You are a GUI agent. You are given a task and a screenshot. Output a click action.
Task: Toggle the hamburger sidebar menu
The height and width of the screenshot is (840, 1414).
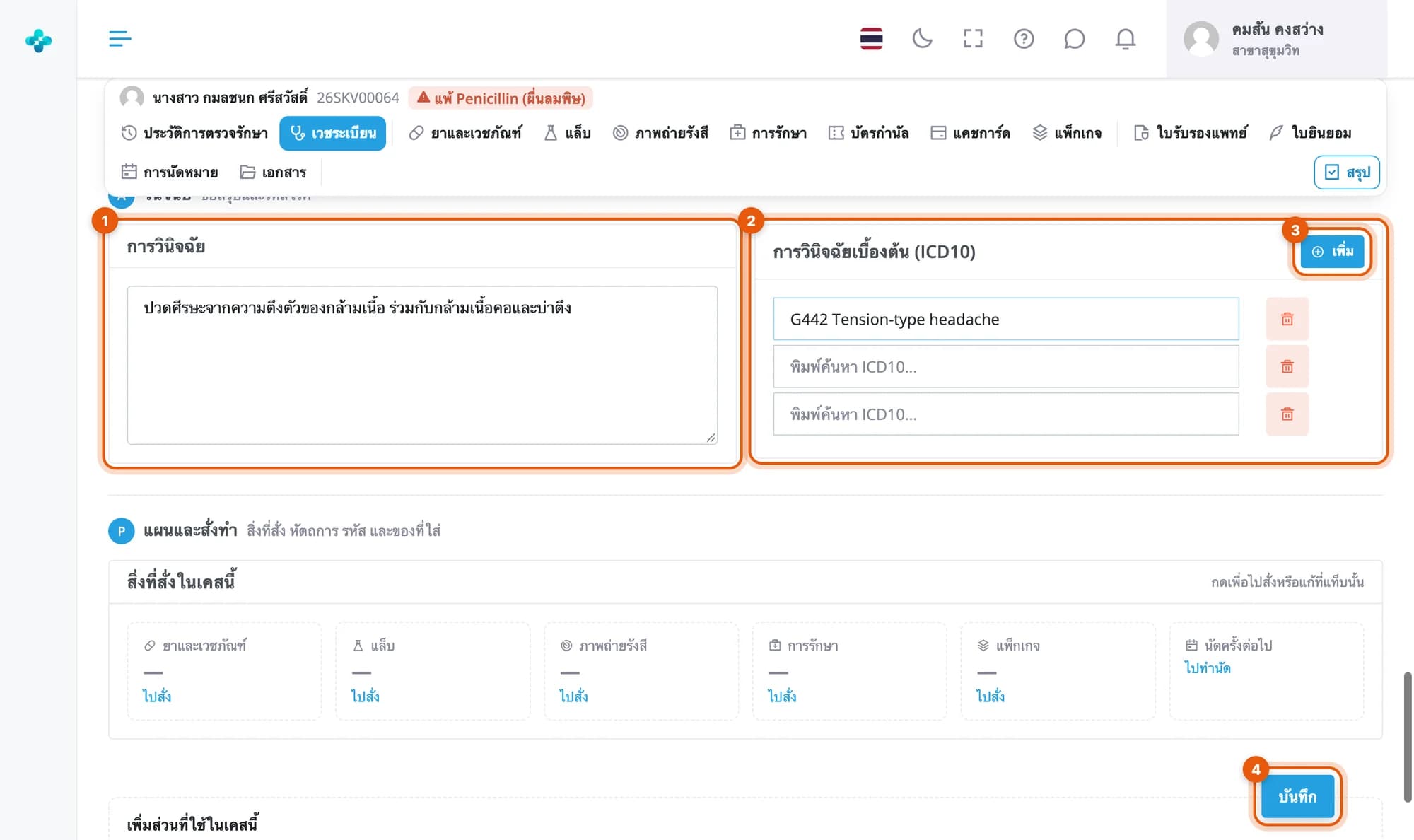coord(119,38)
